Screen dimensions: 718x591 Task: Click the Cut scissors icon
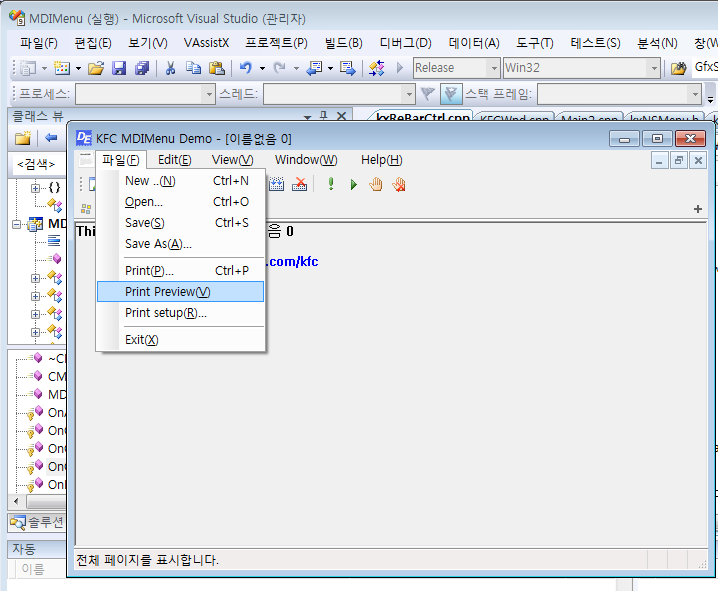[x=170, y=68]
